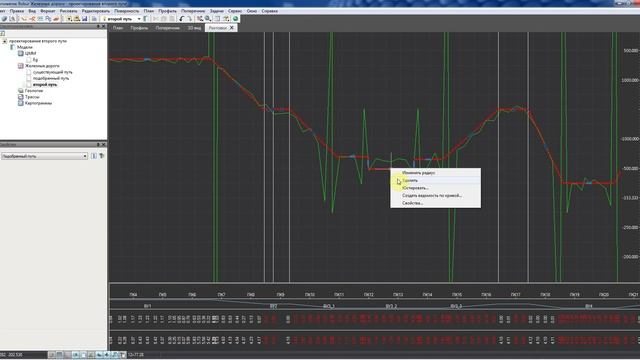Click the filter icon at properties panel right edge
640x360 pixels.
[x=102, y=156]
